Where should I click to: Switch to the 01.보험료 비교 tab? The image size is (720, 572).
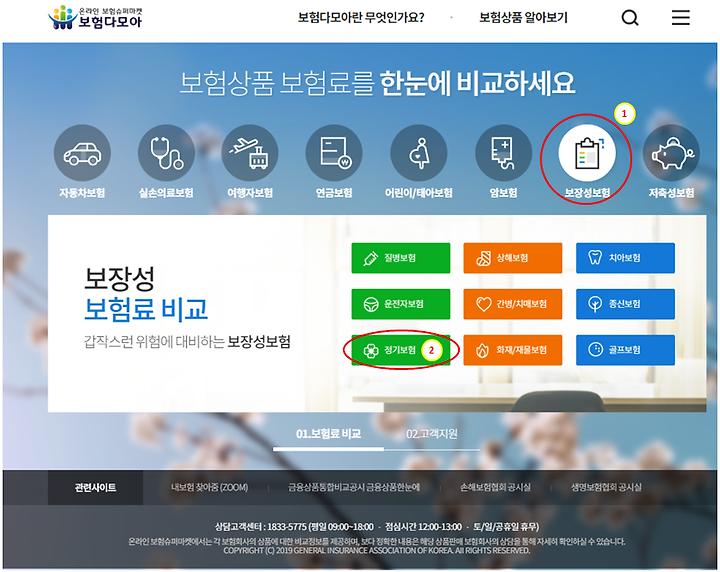[328, 434]
